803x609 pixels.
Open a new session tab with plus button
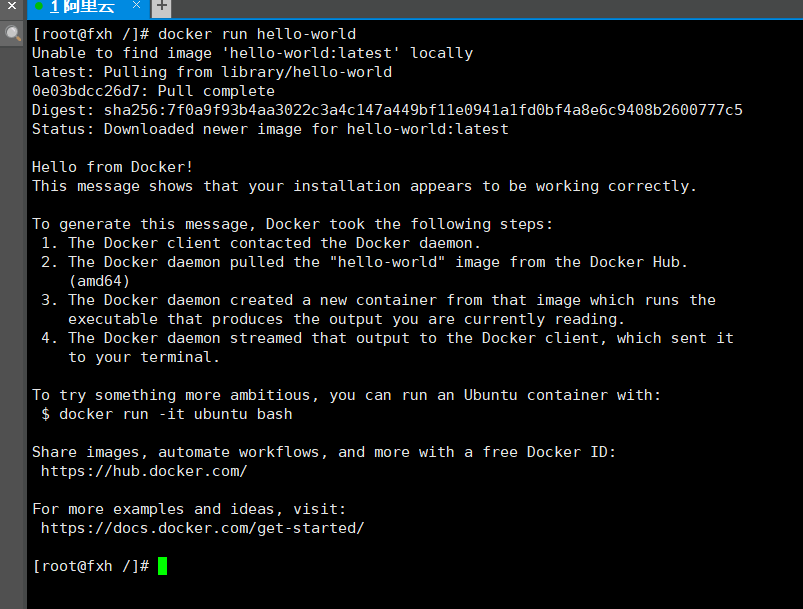tap(162, 7)
